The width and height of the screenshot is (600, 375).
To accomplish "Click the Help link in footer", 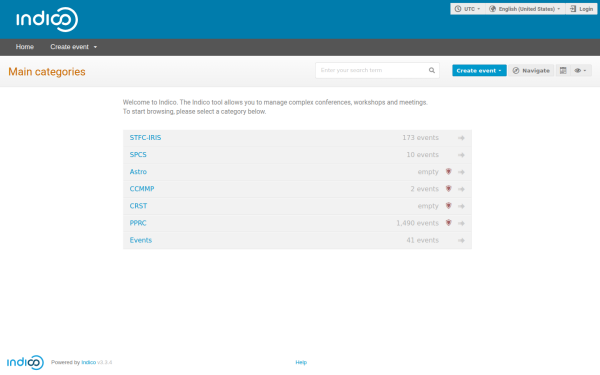I will point(301,362).
